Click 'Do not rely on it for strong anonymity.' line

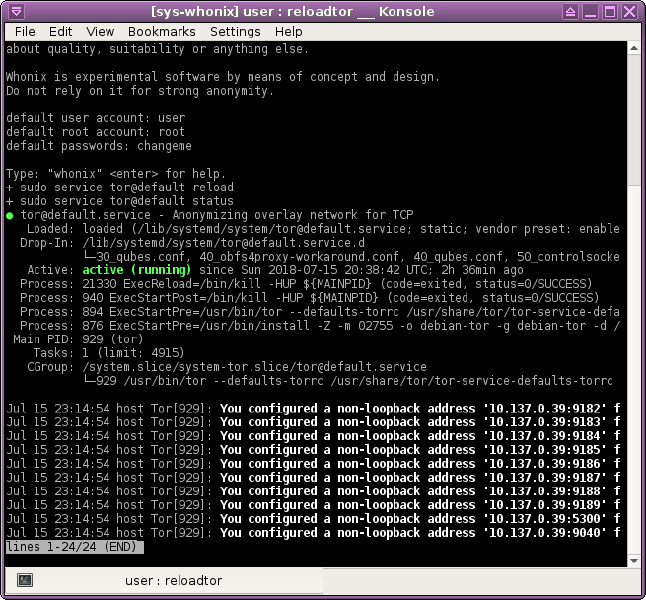[x=140, y=91]
